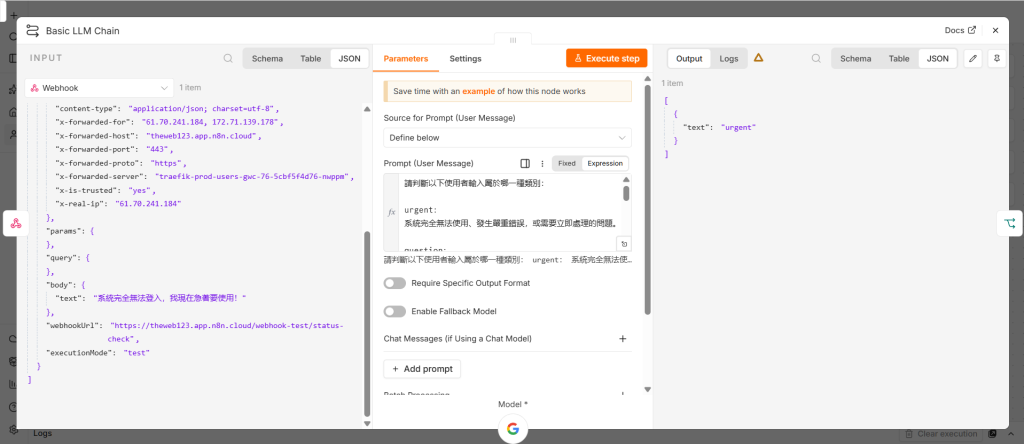Open the Settings tab
Image resolution: width=1024 pixels, height=444 pixels.
pos(465,58)
